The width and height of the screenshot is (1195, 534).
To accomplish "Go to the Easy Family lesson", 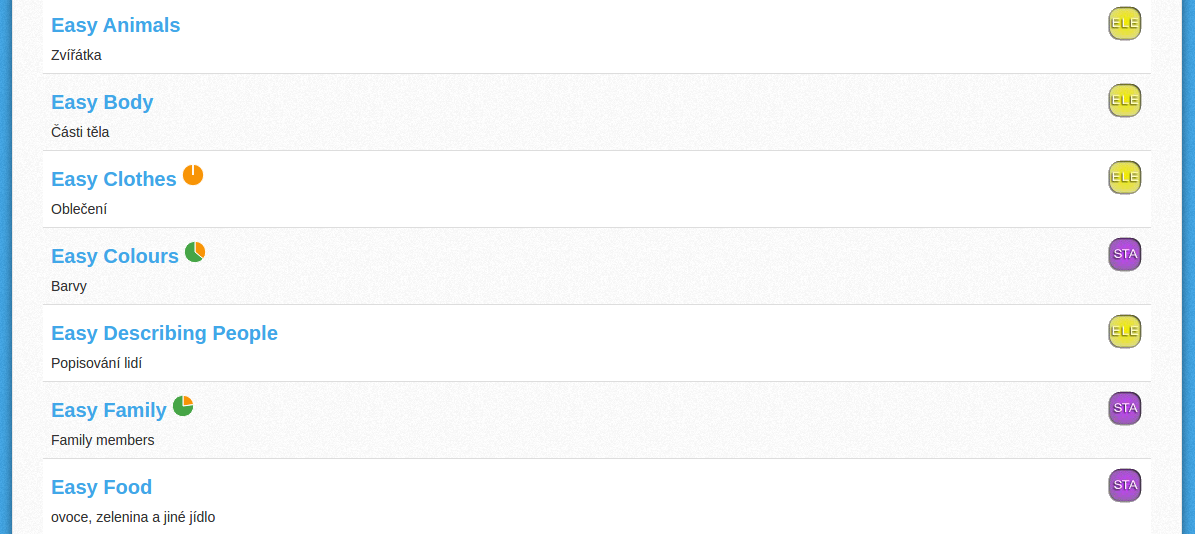I will coord(109,410).
